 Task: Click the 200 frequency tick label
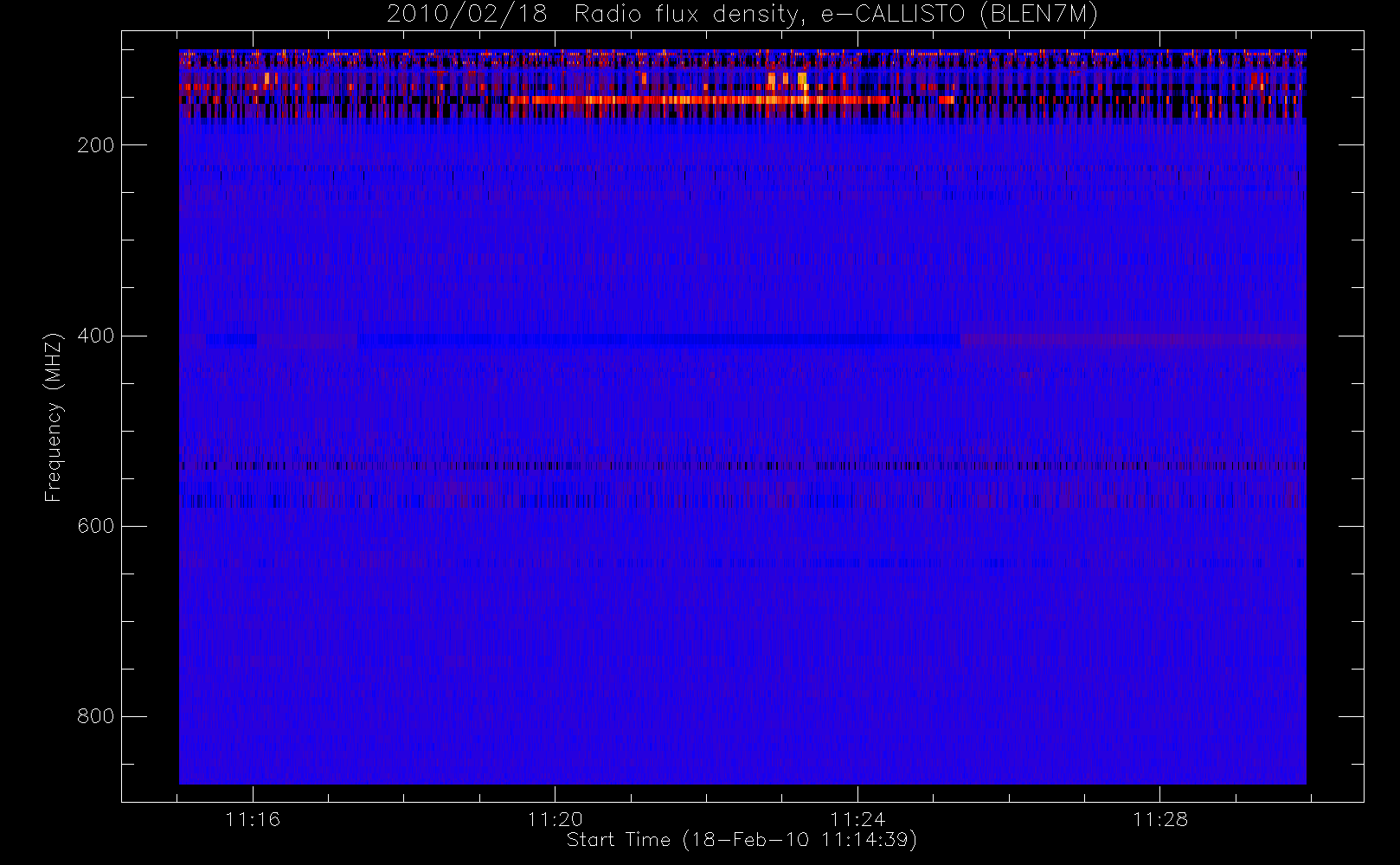[x=96, y=145]
